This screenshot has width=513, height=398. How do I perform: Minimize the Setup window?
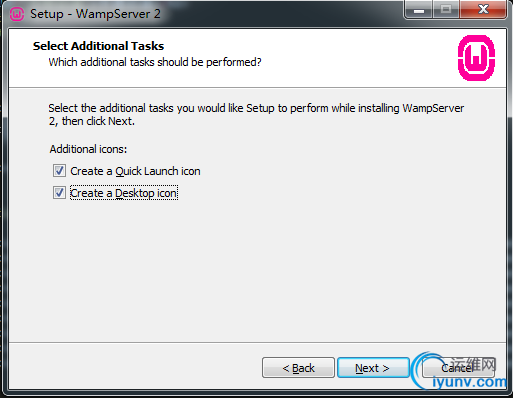tap(419, 10)
